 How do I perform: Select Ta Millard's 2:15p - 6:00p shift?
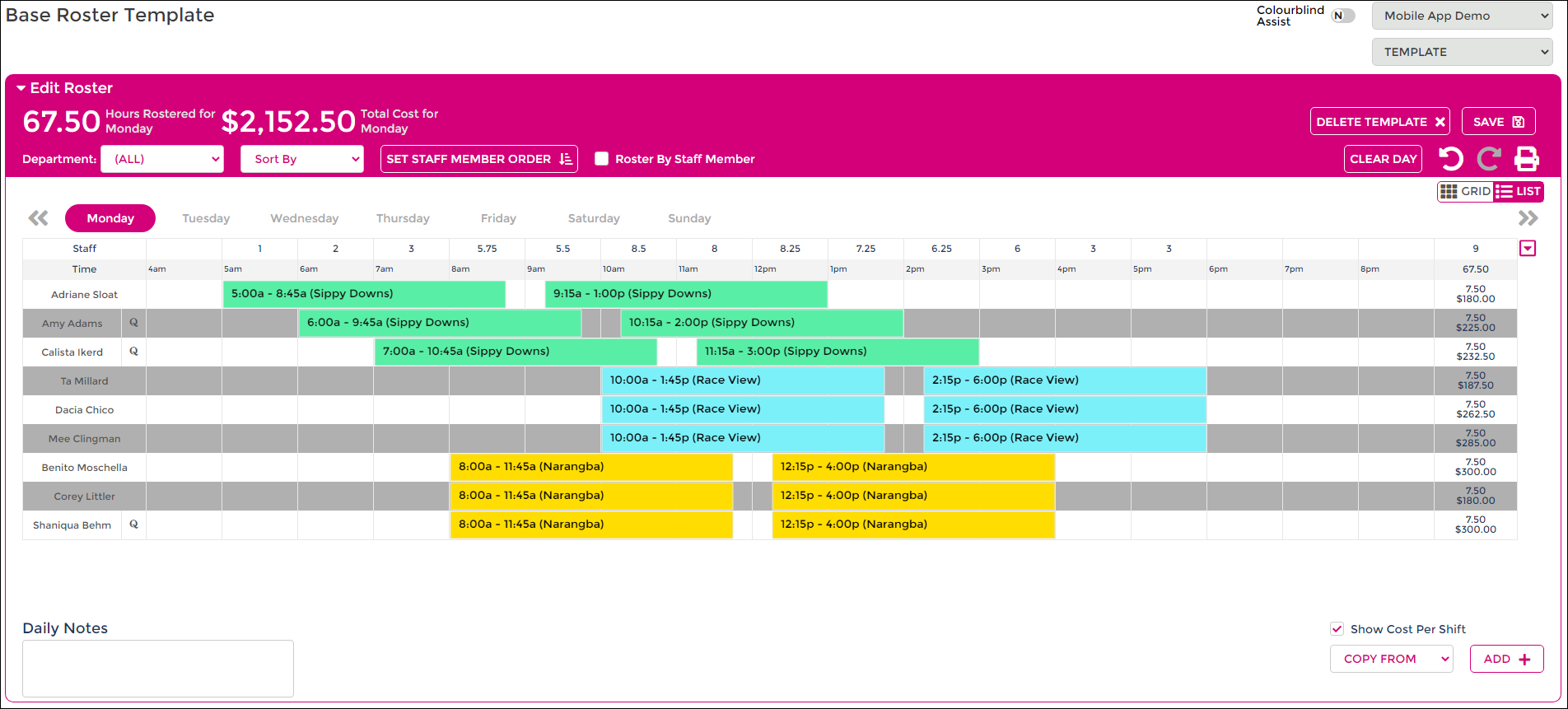coord(1065,380)
